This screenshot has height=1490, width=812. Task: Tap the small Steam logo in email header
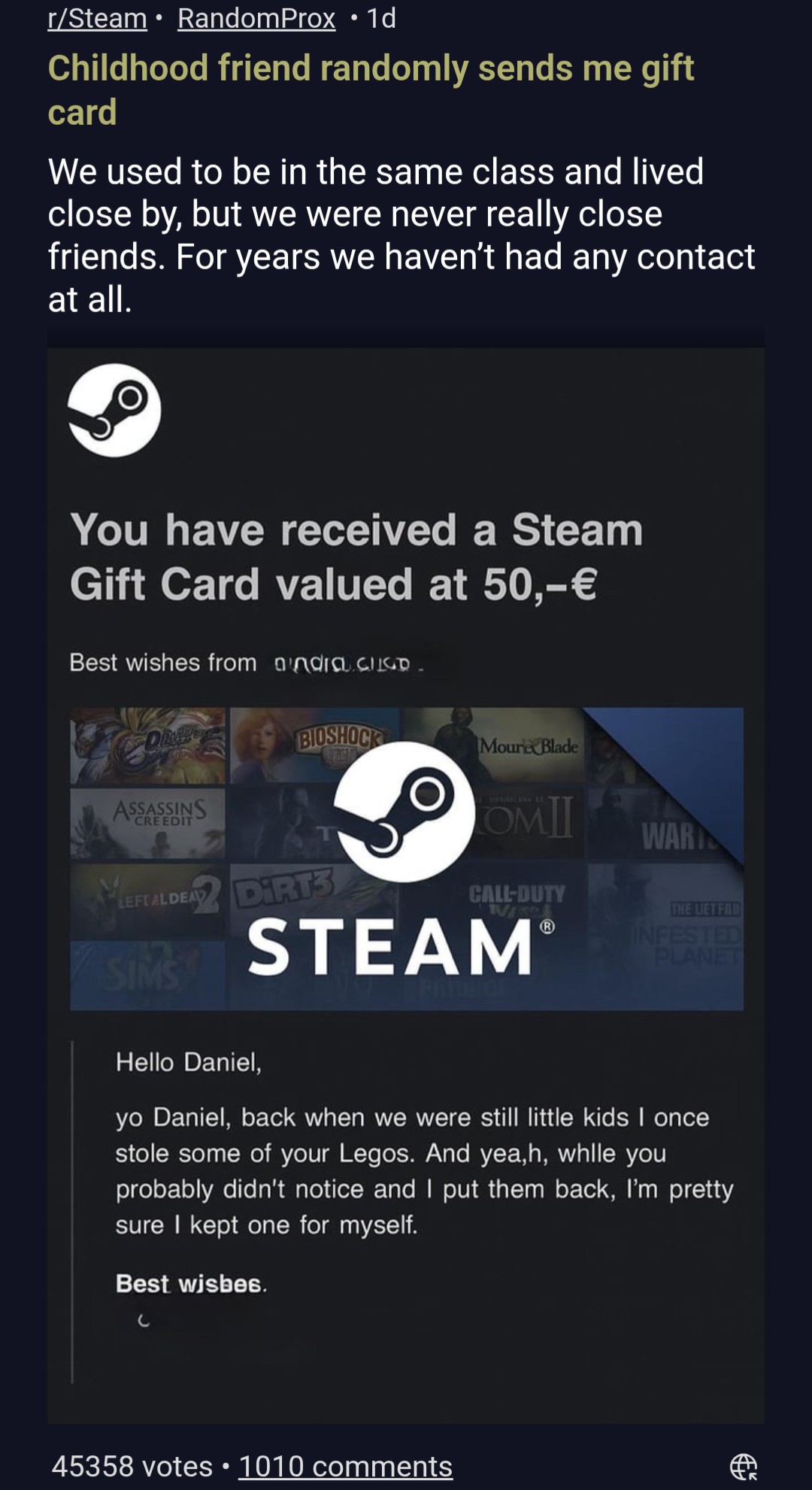[114, 410]
